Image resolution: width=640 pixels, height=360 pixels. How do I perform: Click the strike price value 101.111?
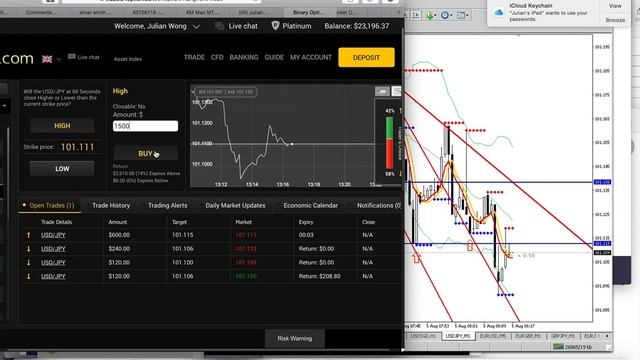coord(77,147)
